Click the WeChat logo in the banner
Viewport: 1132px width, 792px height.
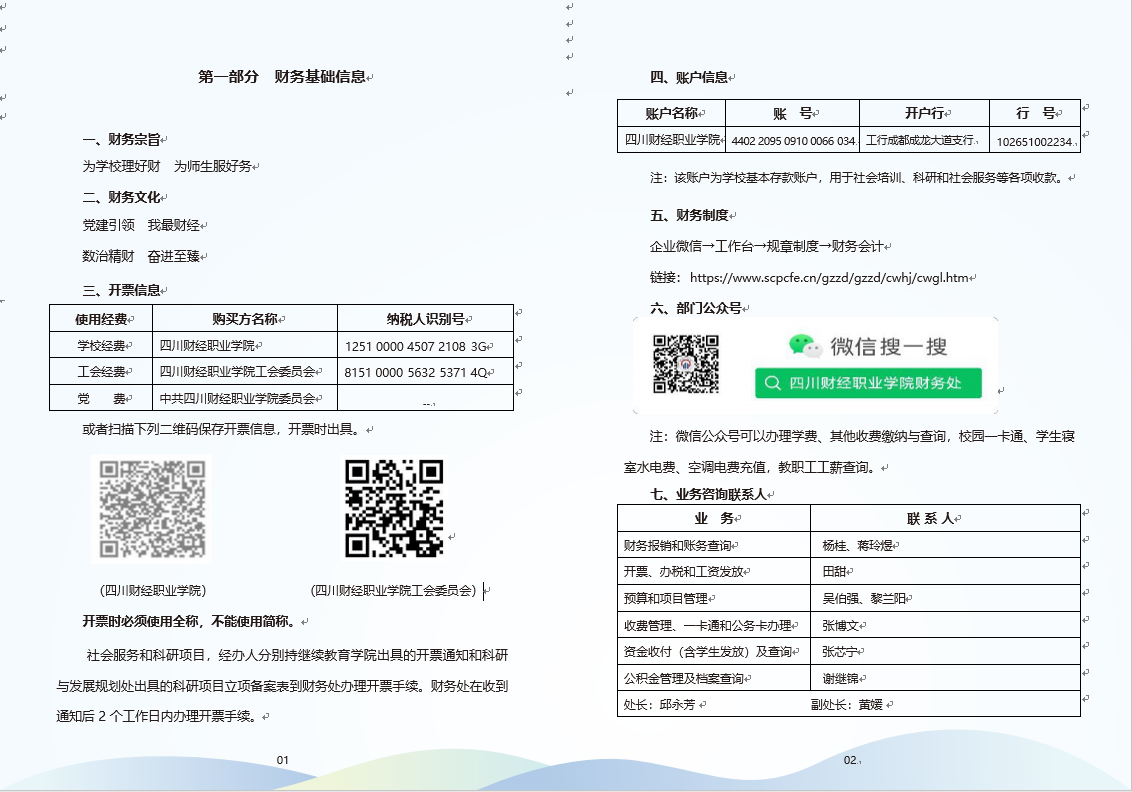pos(805,346)
